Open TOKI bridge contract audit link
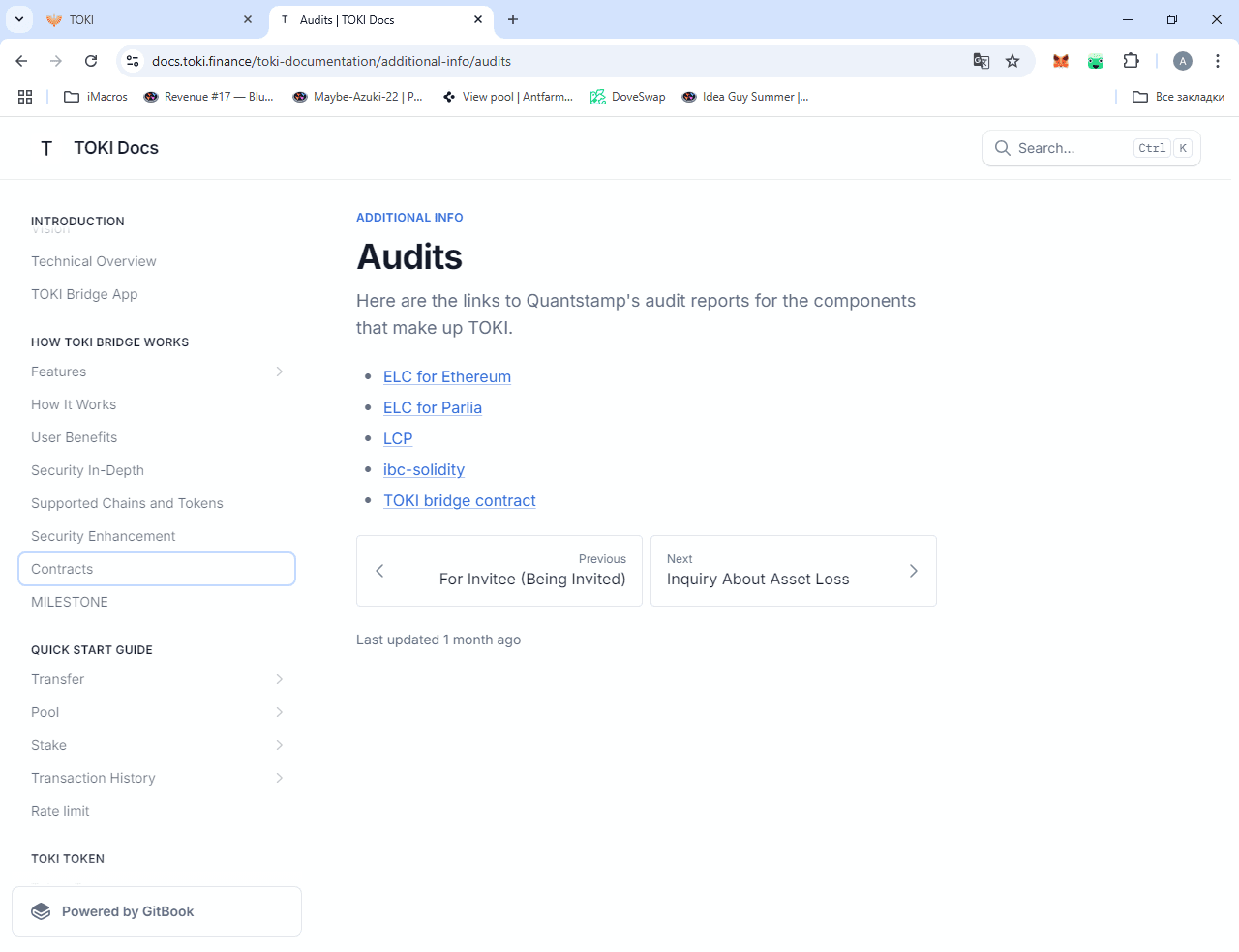This screenshot has width=1239, height=952. 460,500
